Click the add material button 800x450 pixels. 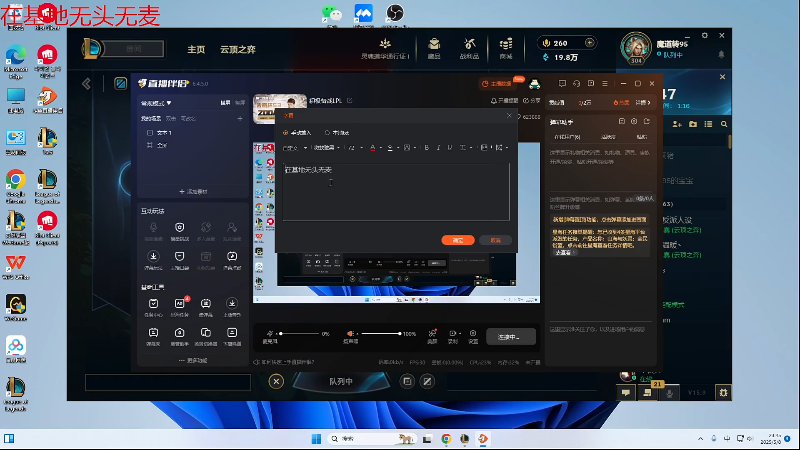tap(193, 191)
